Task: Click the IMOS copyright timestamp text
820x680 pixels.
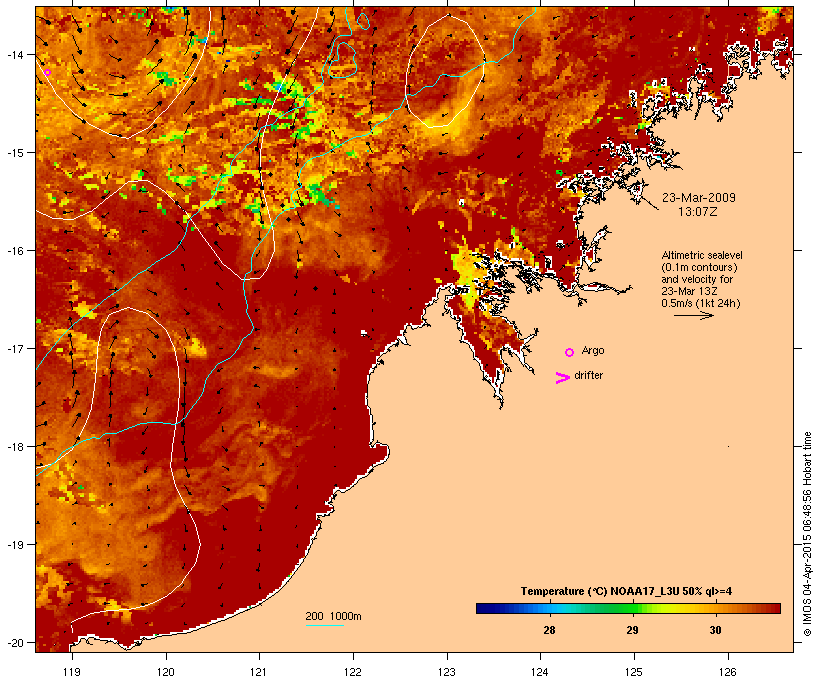Action: (807, 534)
